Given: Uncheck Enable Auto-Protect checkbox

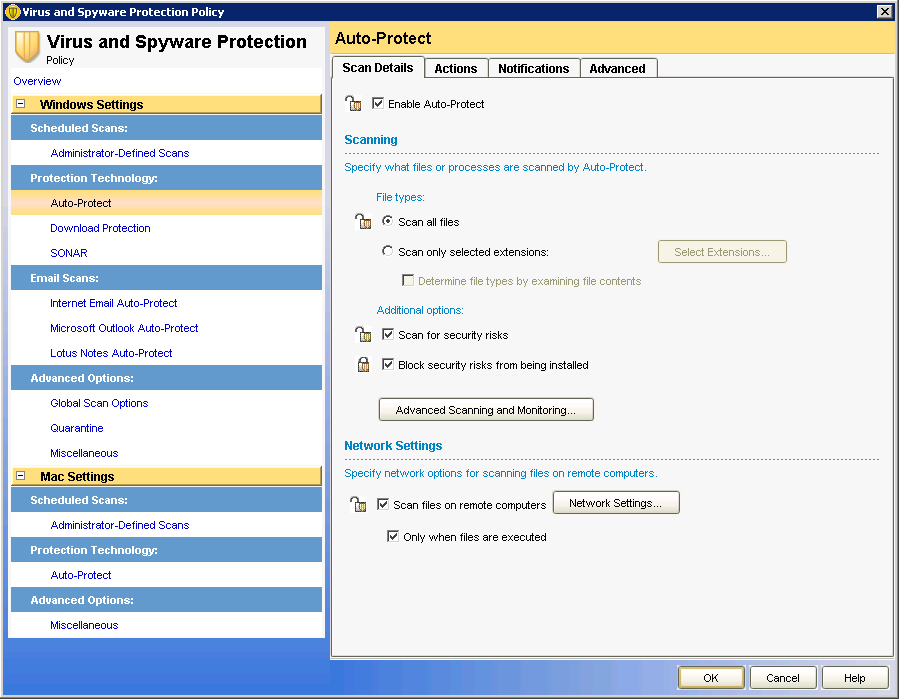Looking at the screenshot, I should (378, 103).
